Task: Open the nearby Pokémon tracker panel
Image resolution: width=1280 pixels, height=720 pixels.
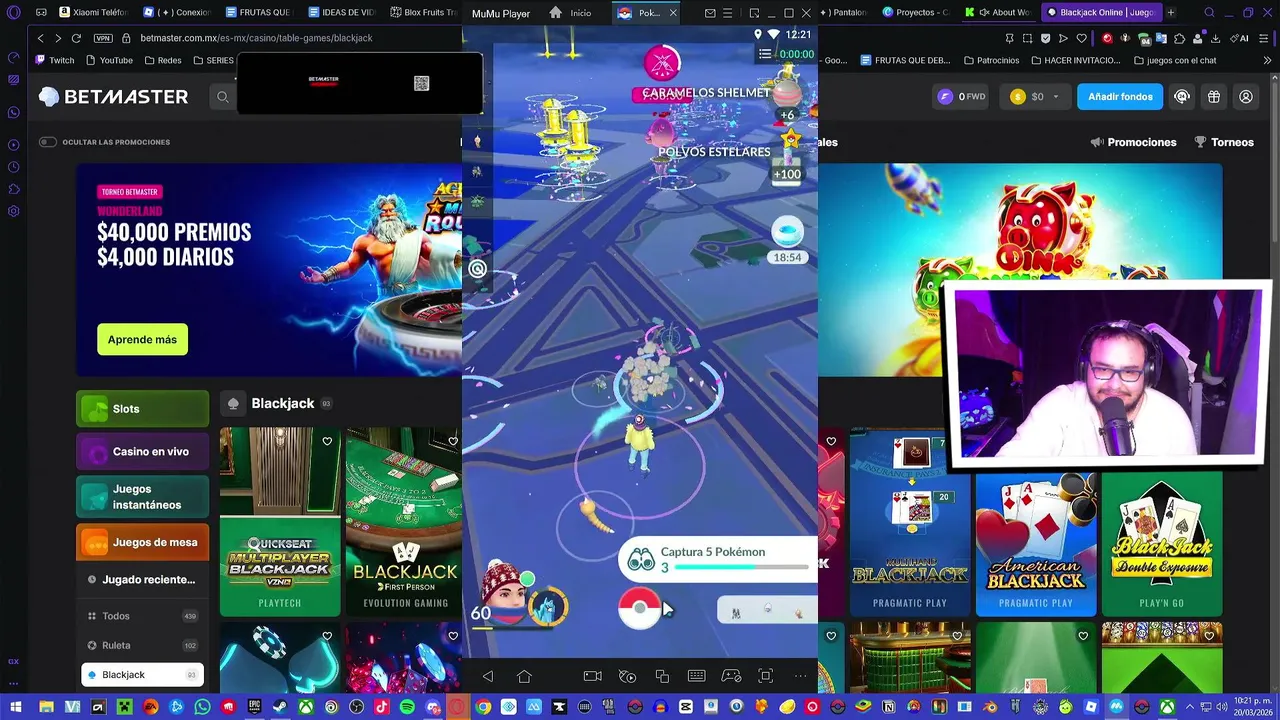Action: click(x=767, y=610)
